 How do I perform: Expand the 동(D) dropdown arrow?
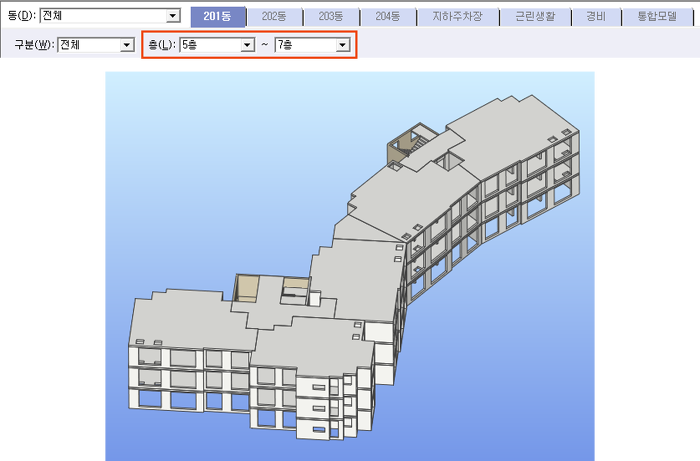point(172,16)
